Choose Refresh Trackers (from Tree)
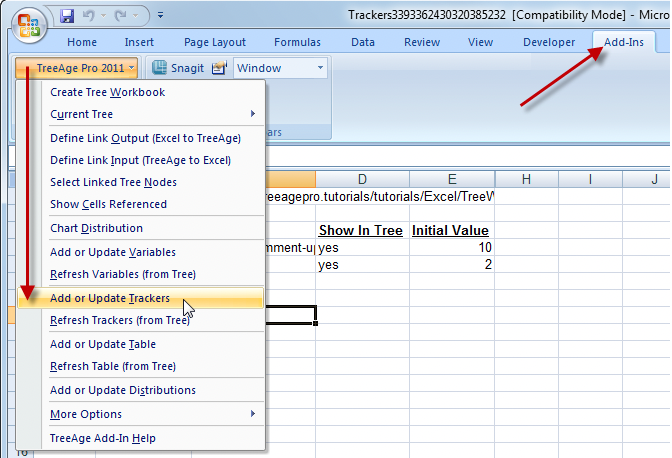This screenshot has width=672, height=458. tap(141, 320)
